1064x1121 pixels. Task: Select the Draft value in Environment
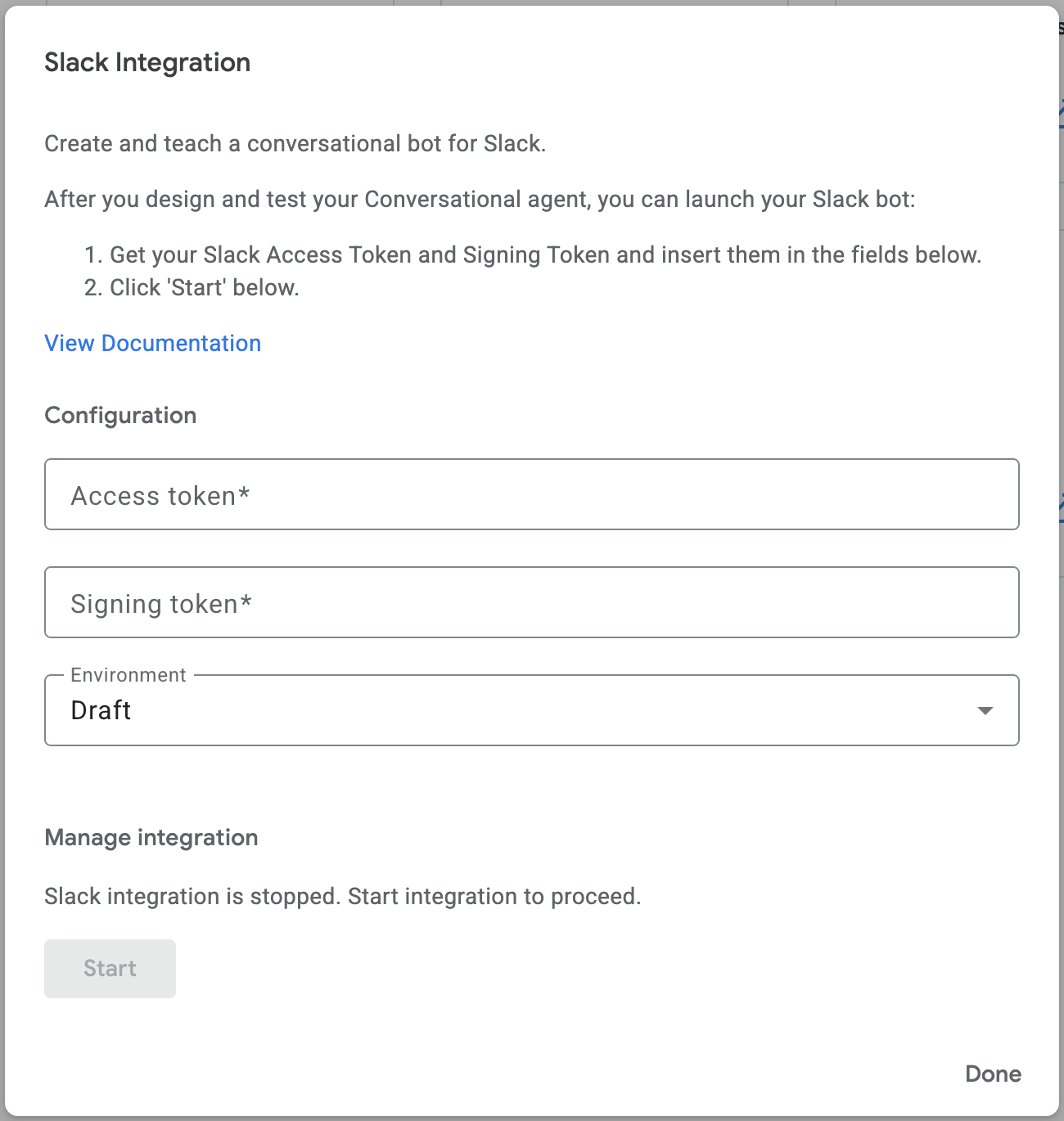[101, 710]
